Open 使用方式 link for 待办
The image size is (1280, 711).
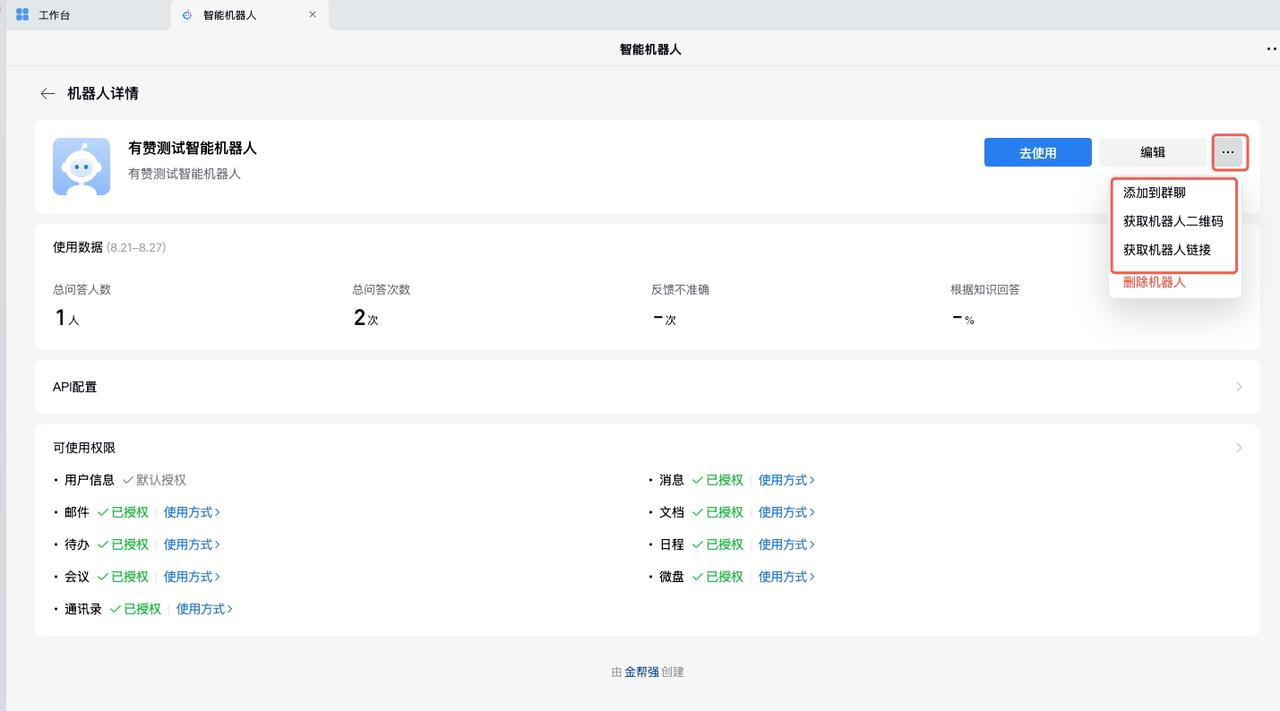pyautogui.click(x=192, y=544)
